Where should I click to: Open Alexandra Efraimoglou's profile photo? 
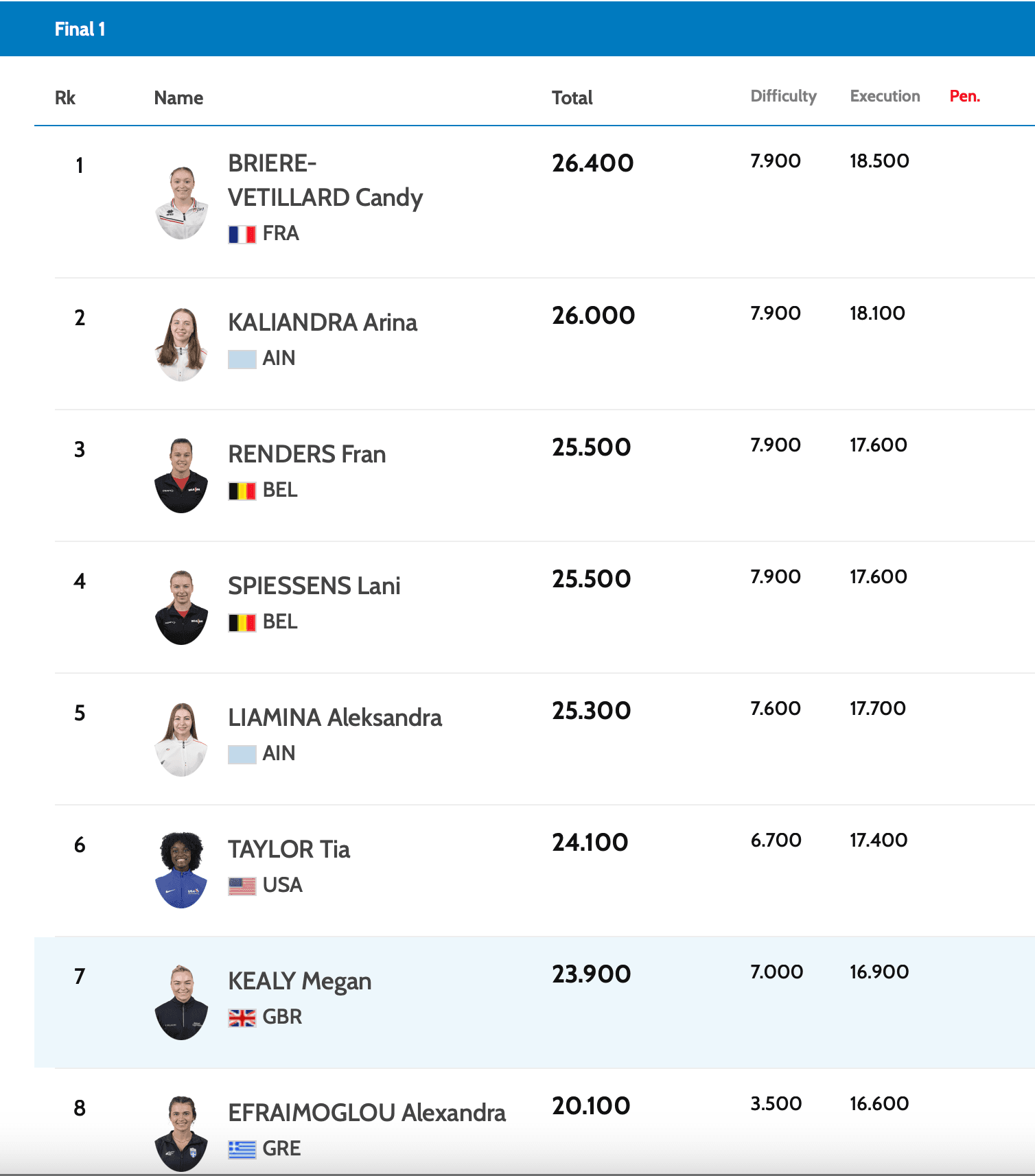tap(181, 1133)
